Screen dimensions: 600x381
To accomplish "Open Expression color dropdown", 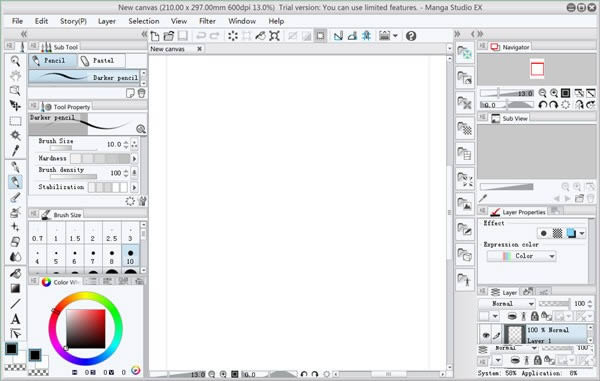I will click(x=522, y=256).
